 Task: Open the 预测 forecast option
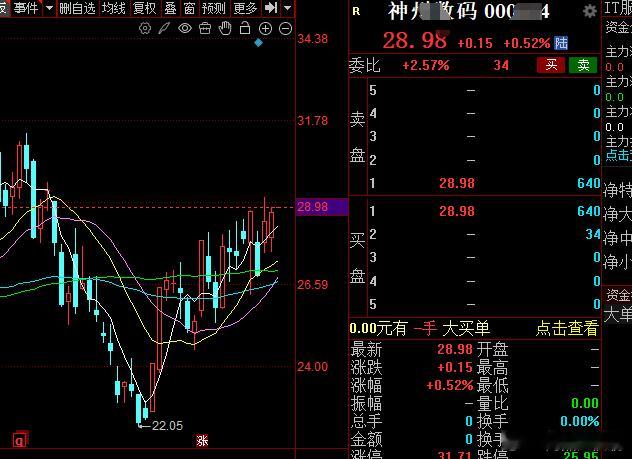(x=214, y=8)
